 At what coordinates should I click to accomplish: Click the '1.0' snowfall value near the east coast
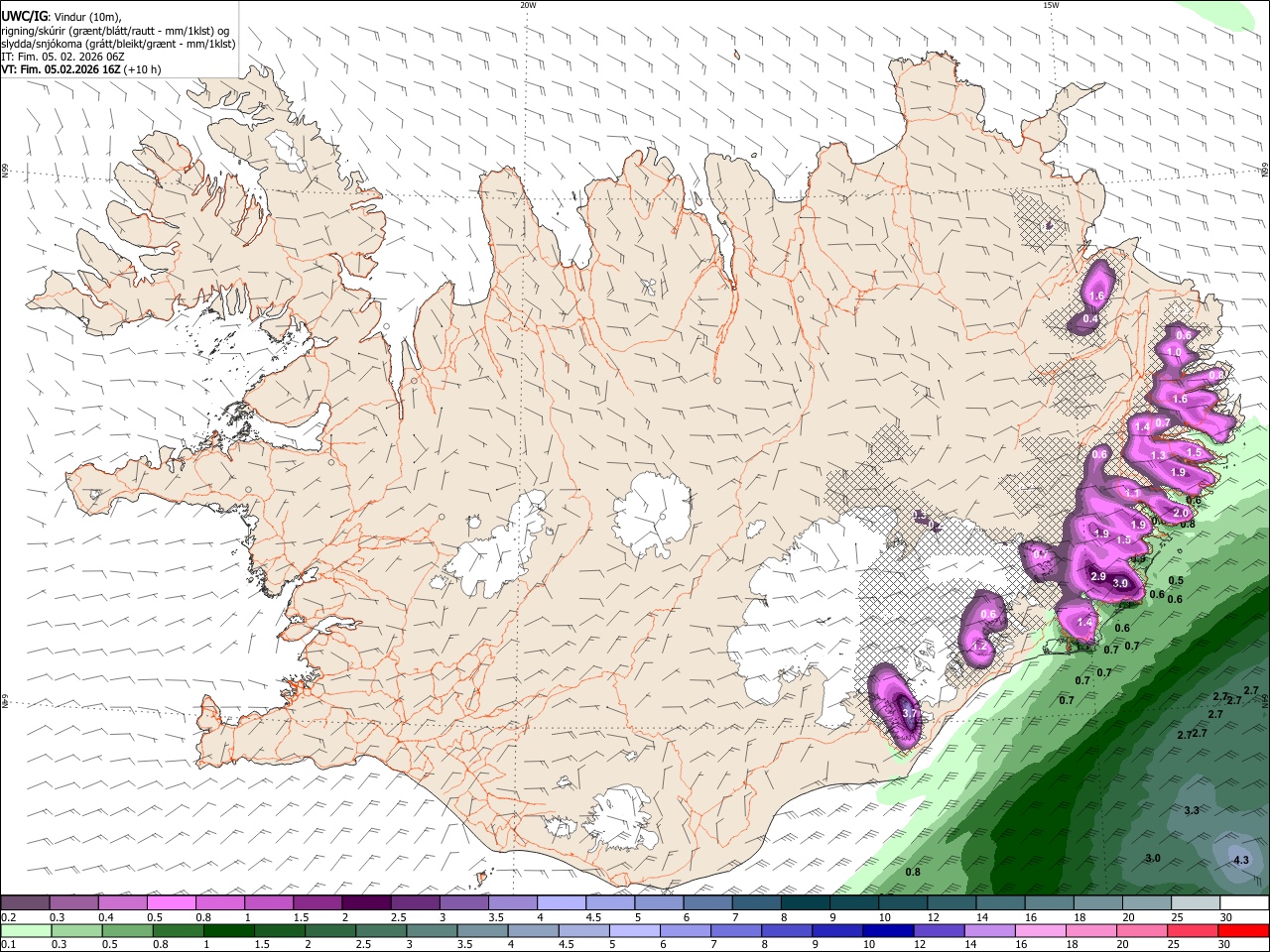(1174, 352)
